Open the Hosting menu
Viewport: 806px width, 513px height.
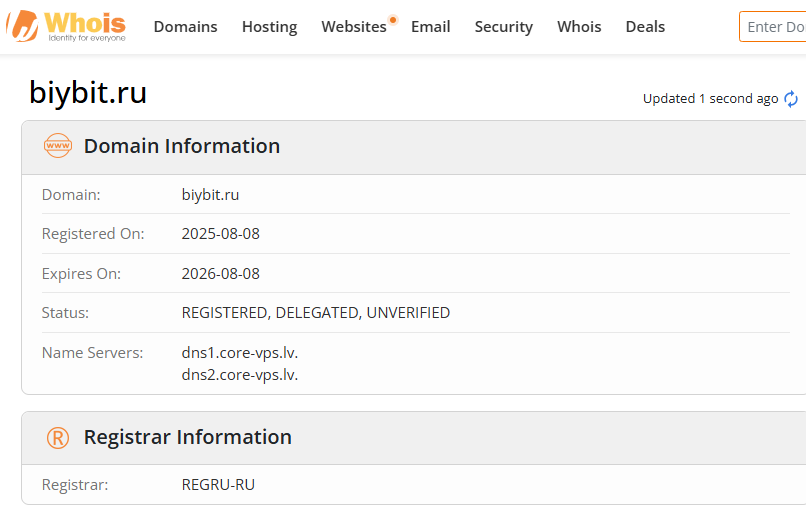point(269,27)
